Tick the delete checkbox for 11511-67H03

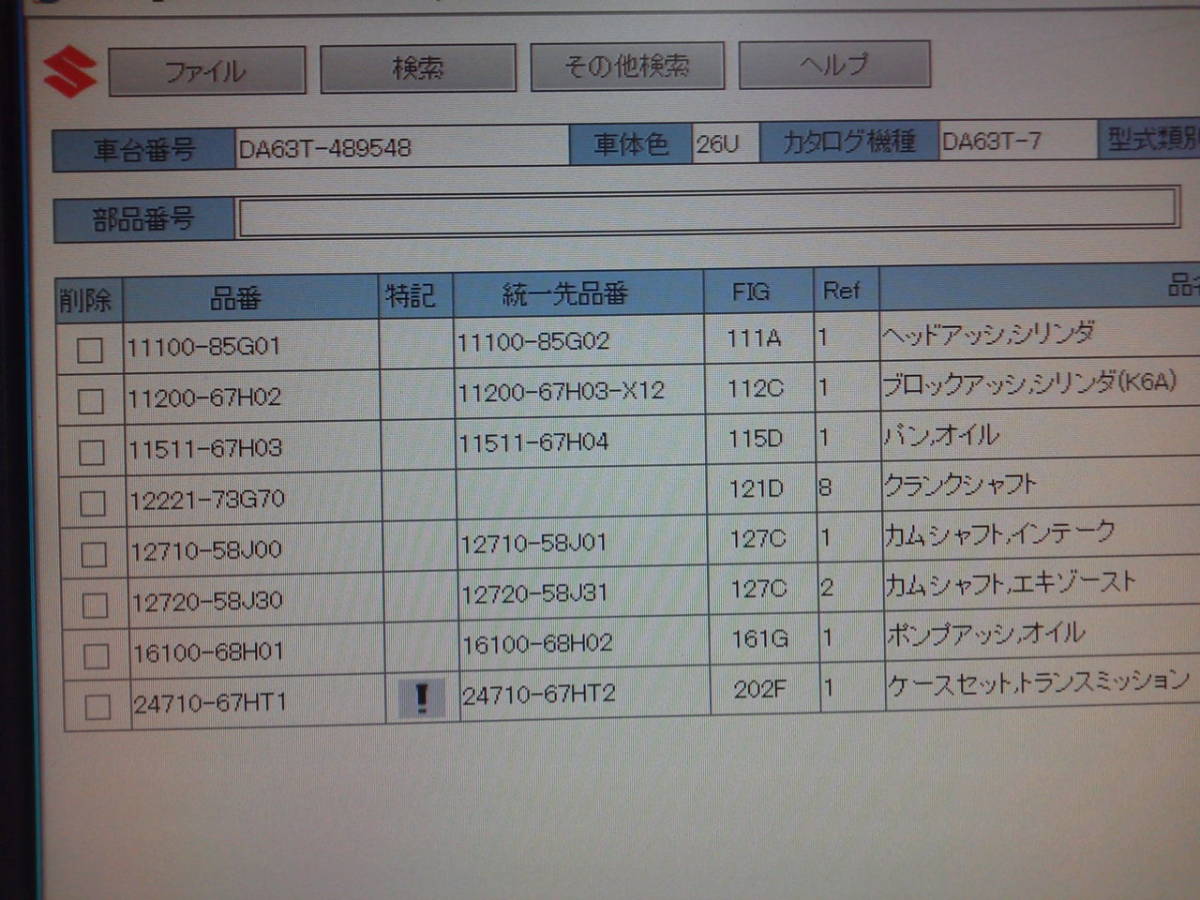click(x=92, y=452)
